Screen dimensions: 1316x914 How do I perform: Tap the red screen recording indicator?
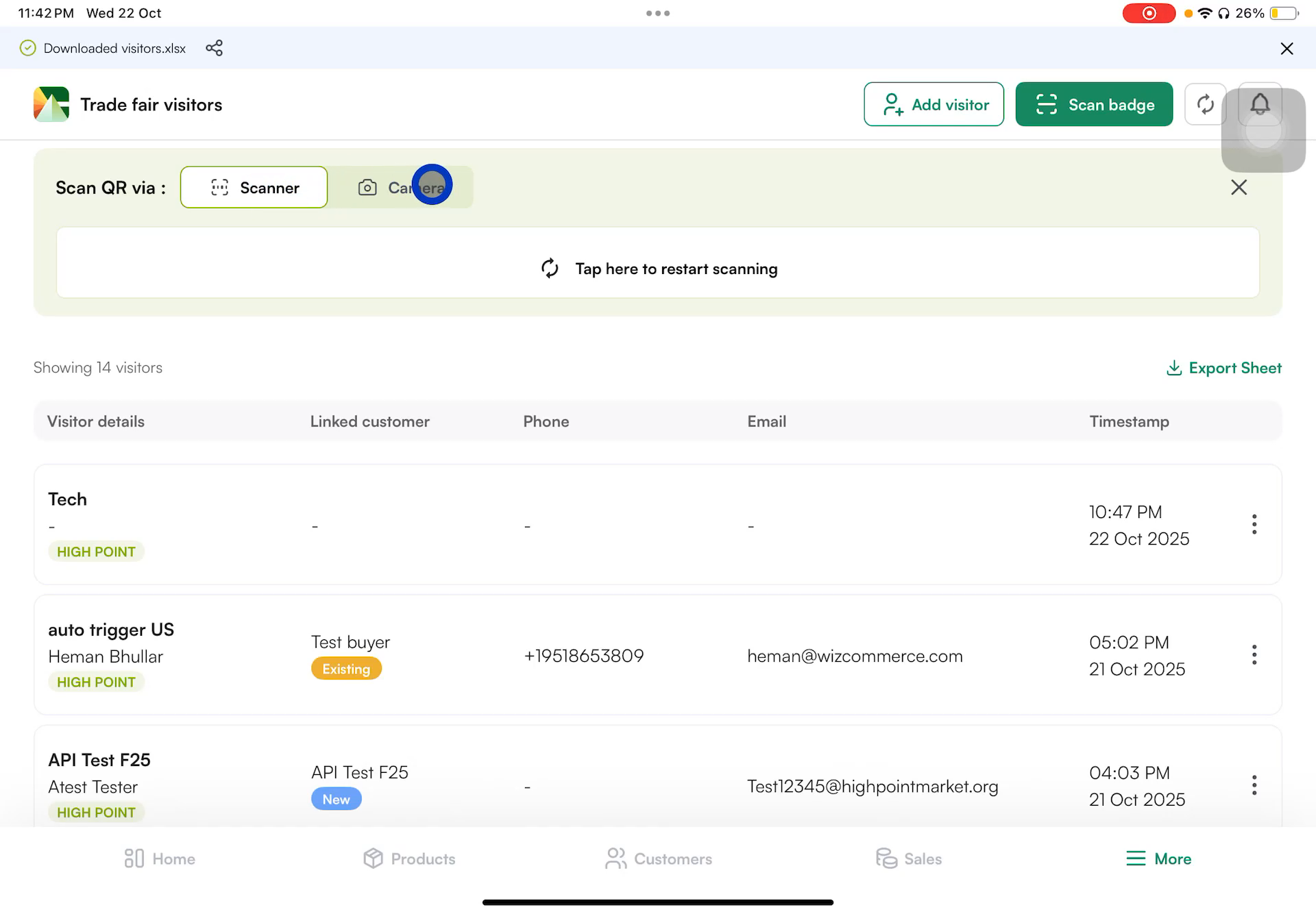pyautogui.click(x=1149, y=12)
